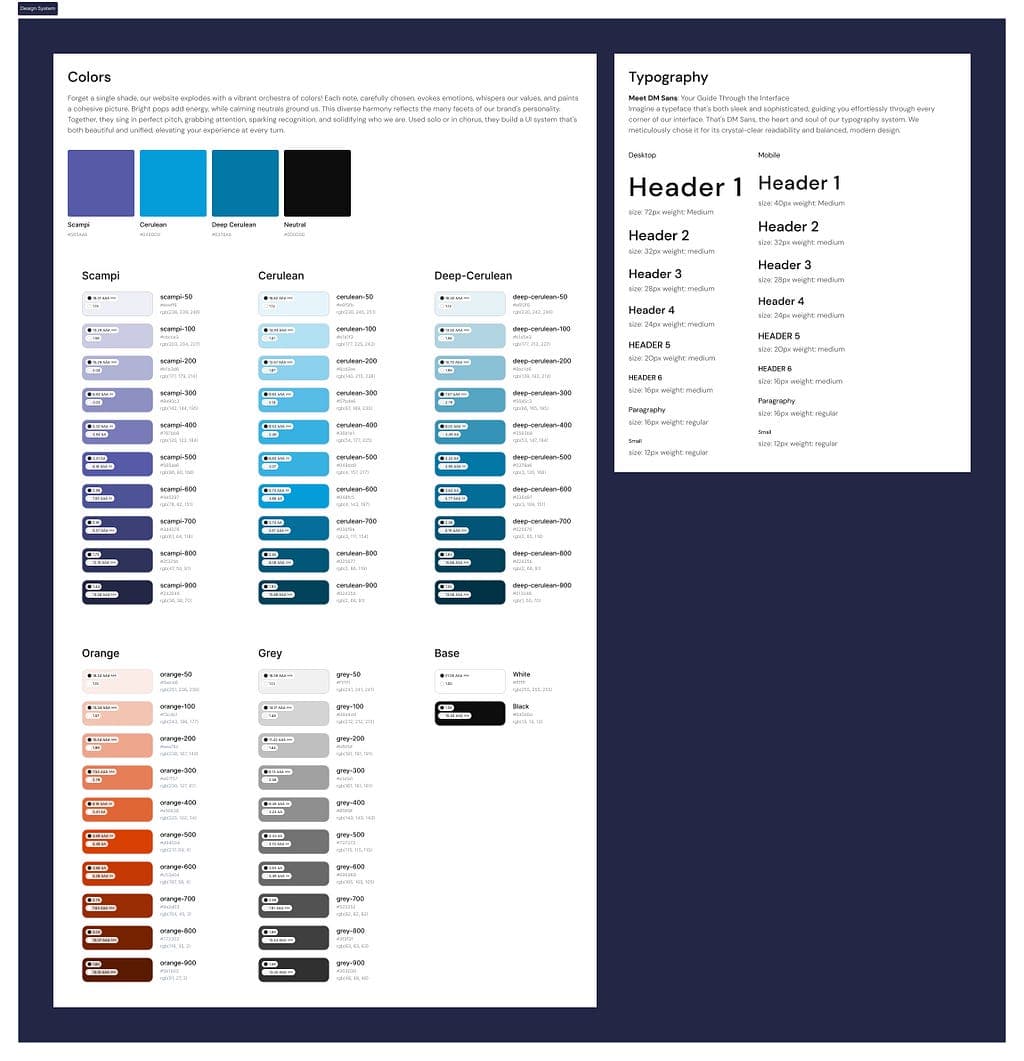Image resolution: width=1024 pixels, height=1061 pixels.
Task: Select the Base palette section heading
Action: coord(447,653)
